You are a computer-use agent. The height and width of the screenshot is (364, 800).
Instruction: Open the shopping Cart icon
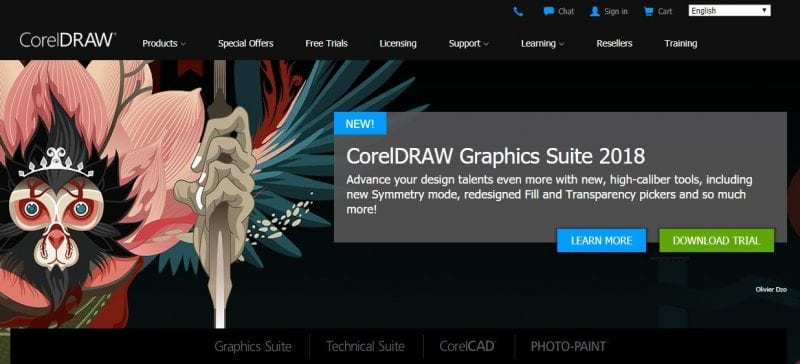pyautogui.click(x=648, y=11)
